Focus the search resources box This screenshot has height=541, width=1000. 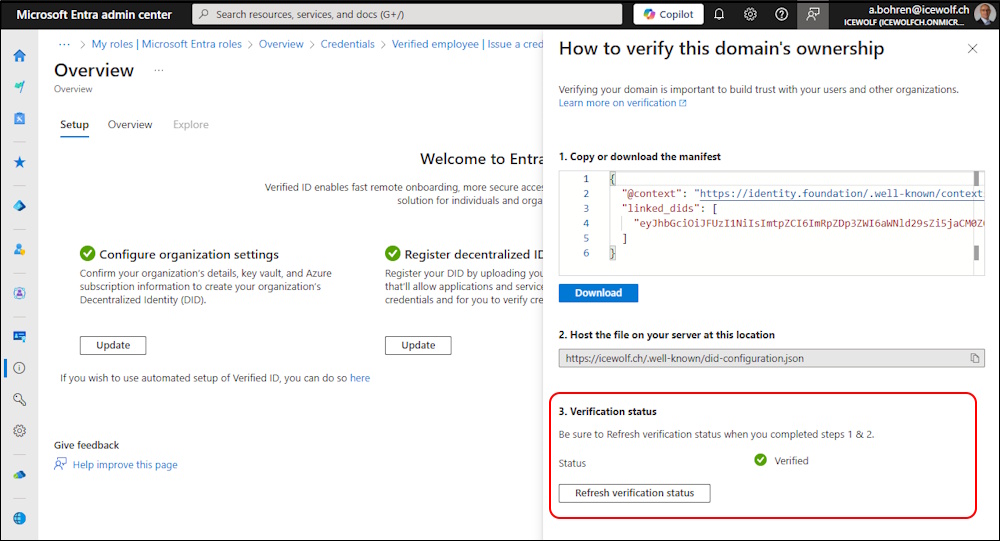pos(407,14)
